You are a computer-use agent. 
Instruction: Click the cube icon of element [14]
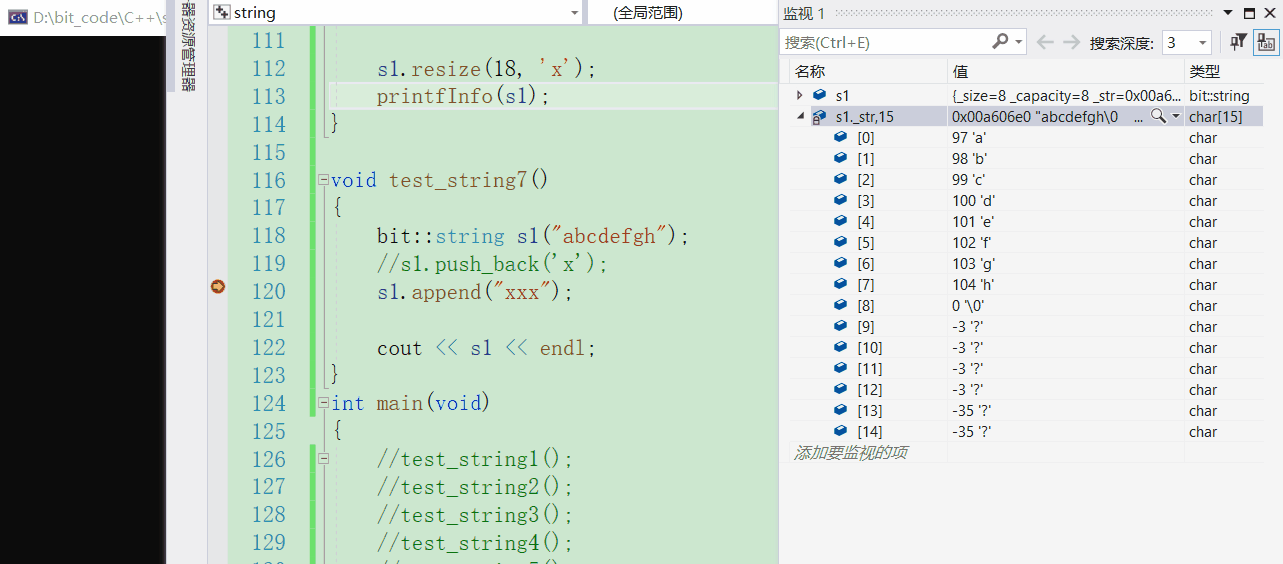(841, 431)
